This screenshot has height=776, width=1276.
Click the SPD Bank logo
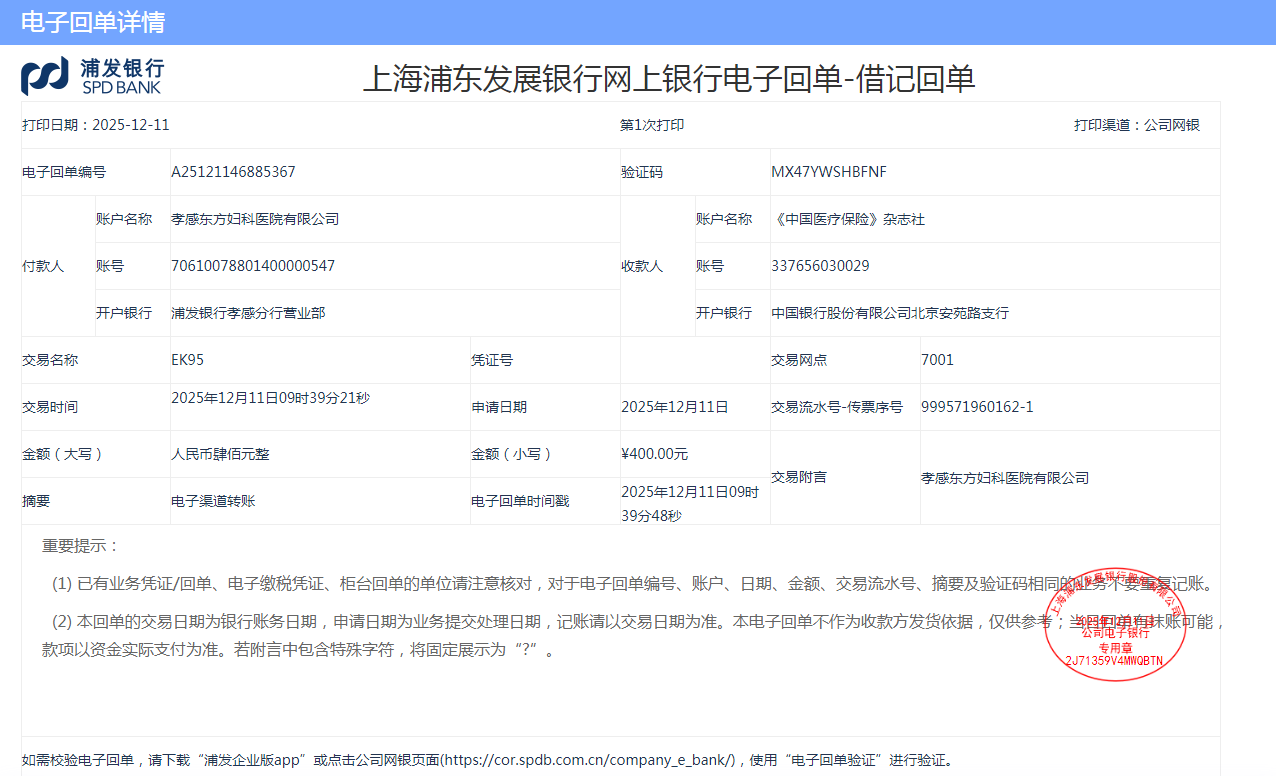click(x=92, y=76)
